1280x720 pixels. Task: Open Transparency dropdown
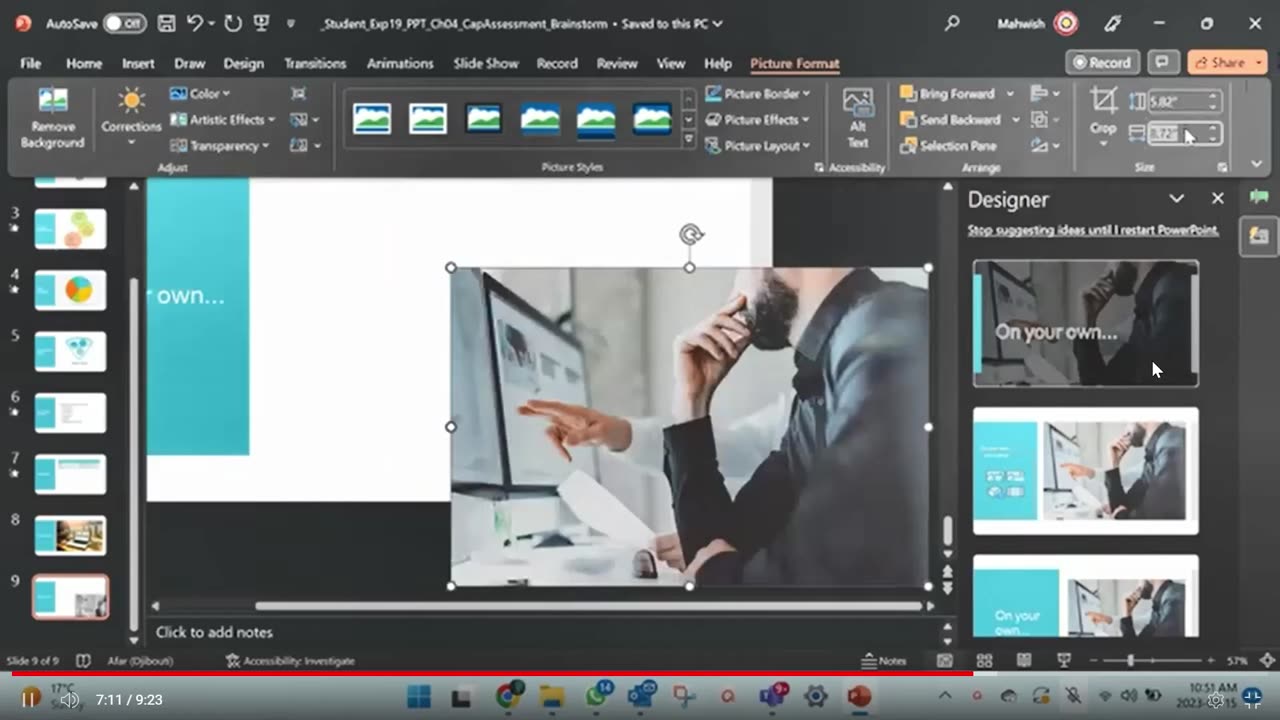(220, 145)
